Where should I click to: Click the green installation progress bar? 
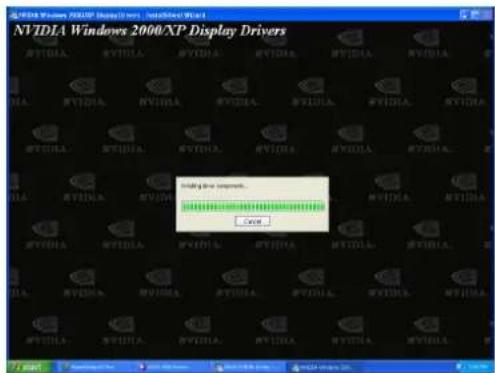coord(253,207)
